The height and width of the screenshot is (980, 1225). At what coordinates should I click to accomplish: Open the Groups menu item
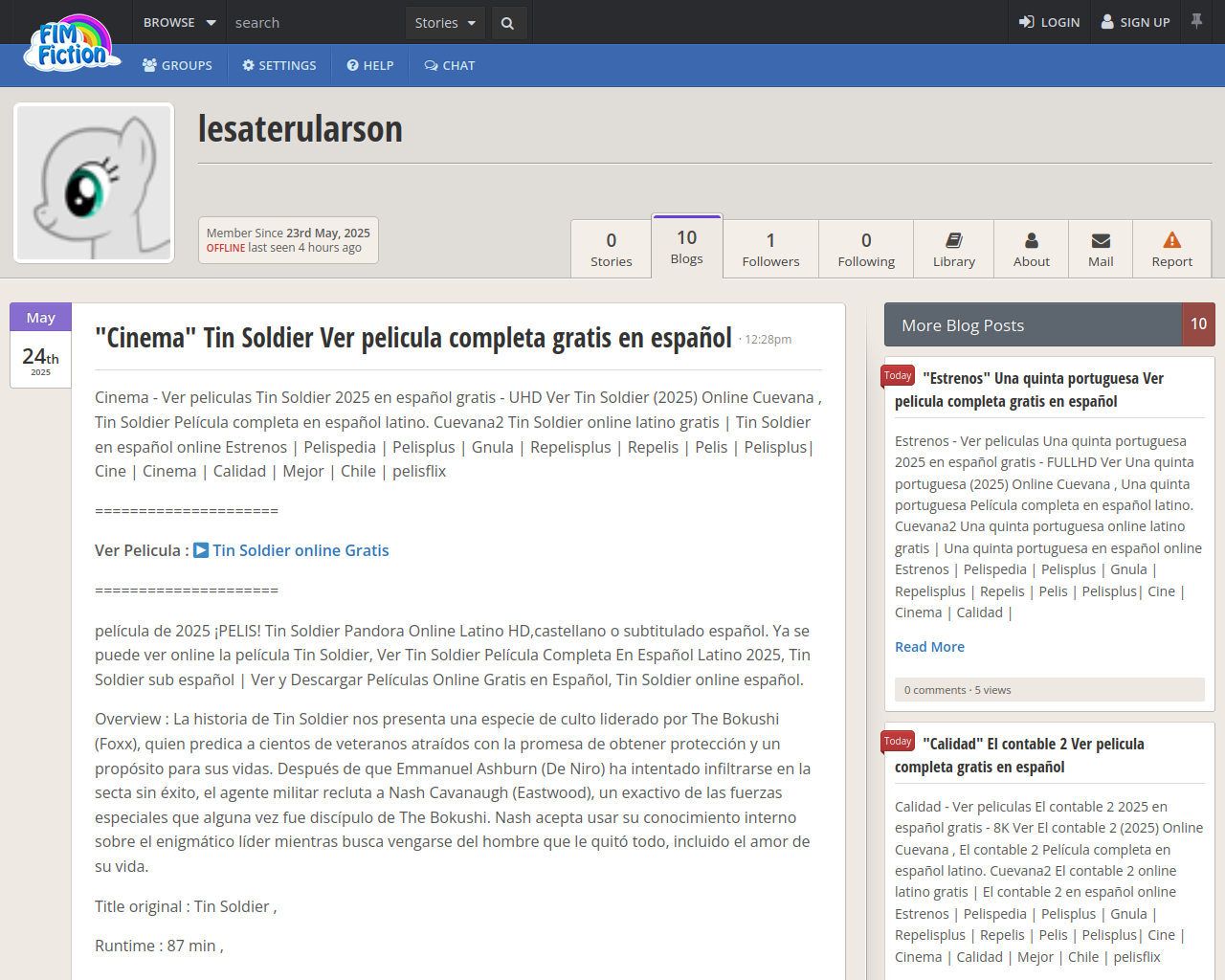pos(177,65)
